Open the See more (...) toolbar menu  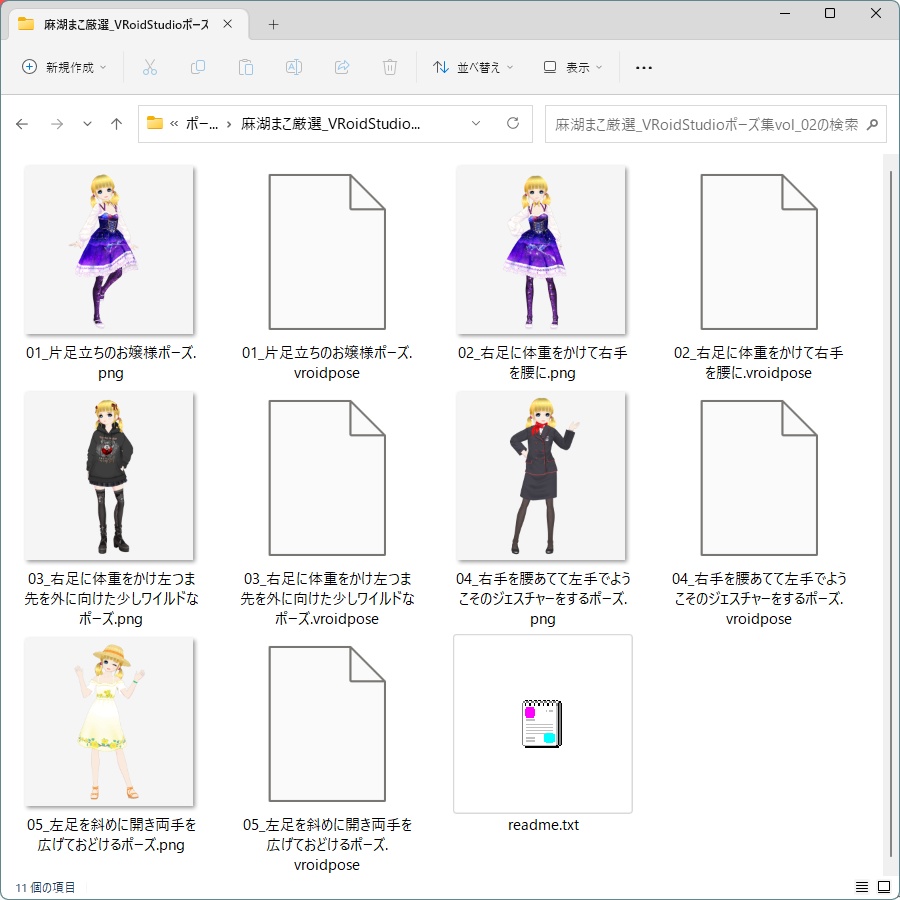(643, 67)
